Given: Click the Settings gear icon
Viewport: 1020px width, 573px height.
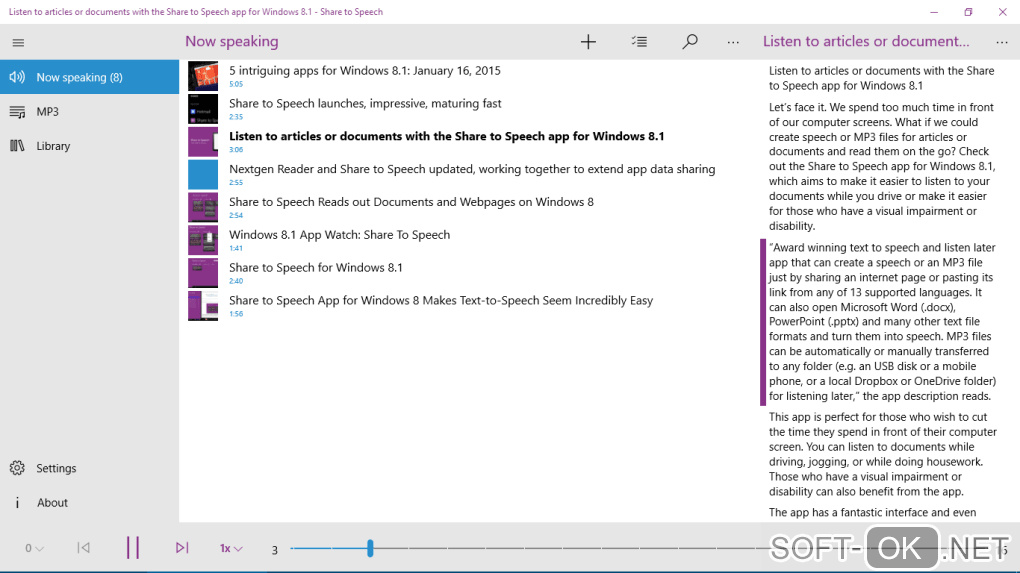Looking at the screenshot, I should point(17,468).
